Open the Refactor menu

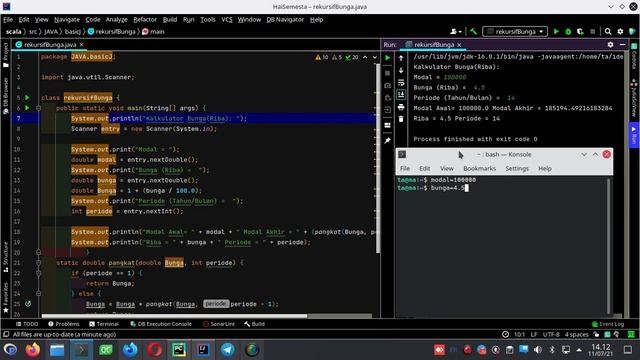coord(145,20)
